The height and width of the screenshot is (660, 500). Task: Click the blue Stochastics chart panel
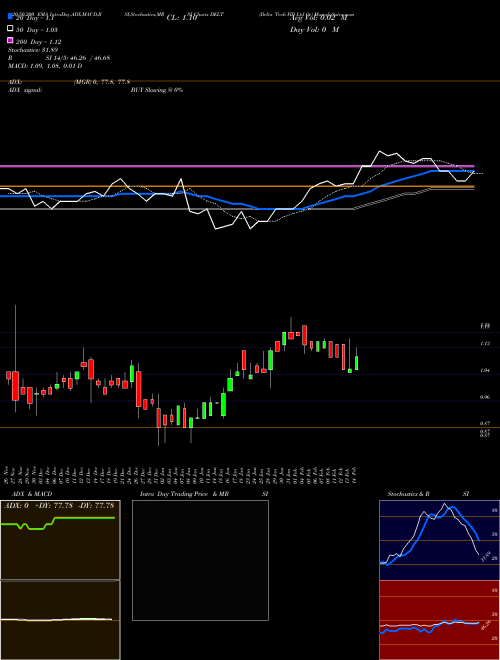pyautogui.click(x=439, y=540)
